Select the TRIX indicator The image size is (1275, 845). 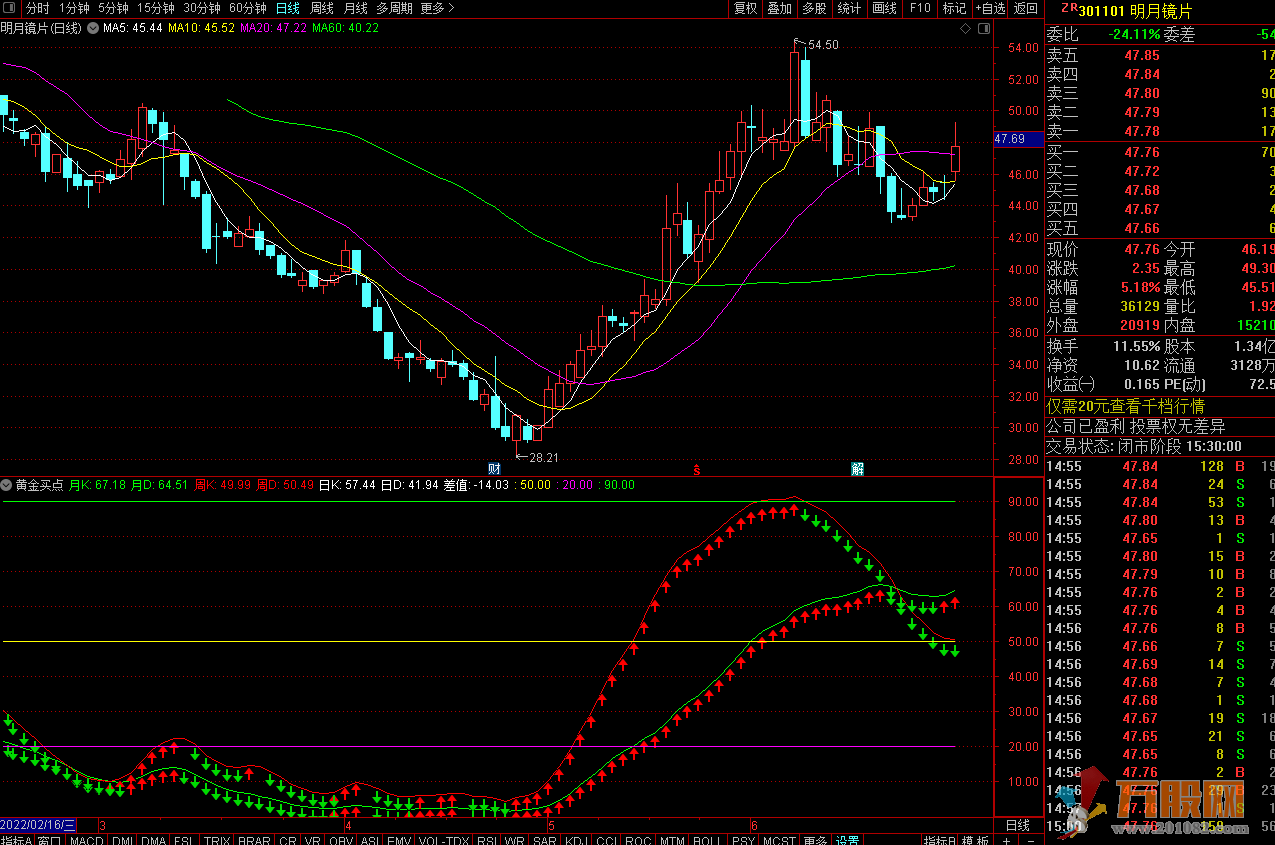pos(217,841)
